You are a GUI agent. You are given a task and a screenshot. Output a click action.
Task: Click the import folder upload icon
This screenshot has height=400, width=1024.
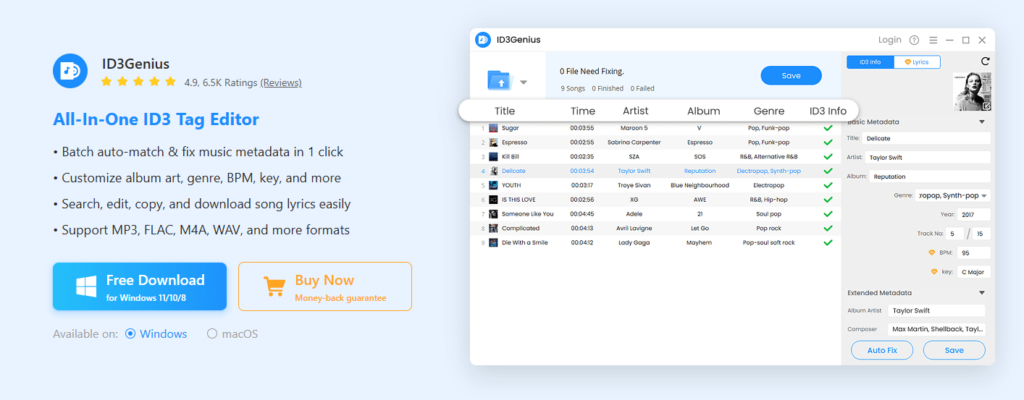point(496,80)
